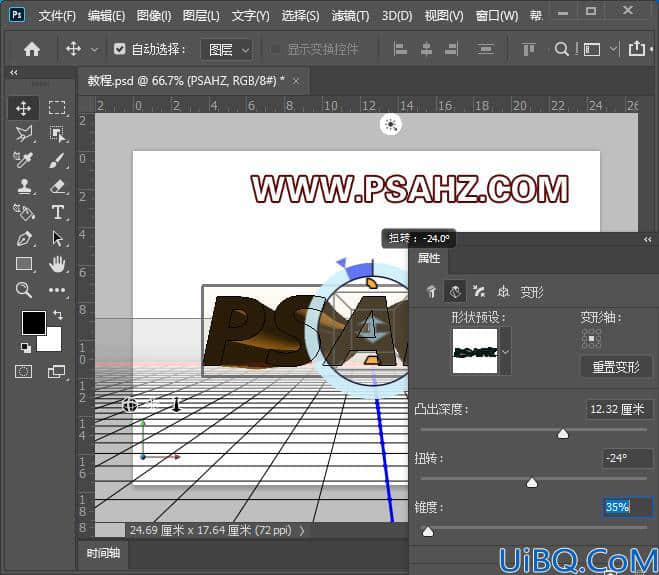The height and width of the screenshot is (575, 659).
Task: Click the foreground black color swatch
Action: point(34,323)
